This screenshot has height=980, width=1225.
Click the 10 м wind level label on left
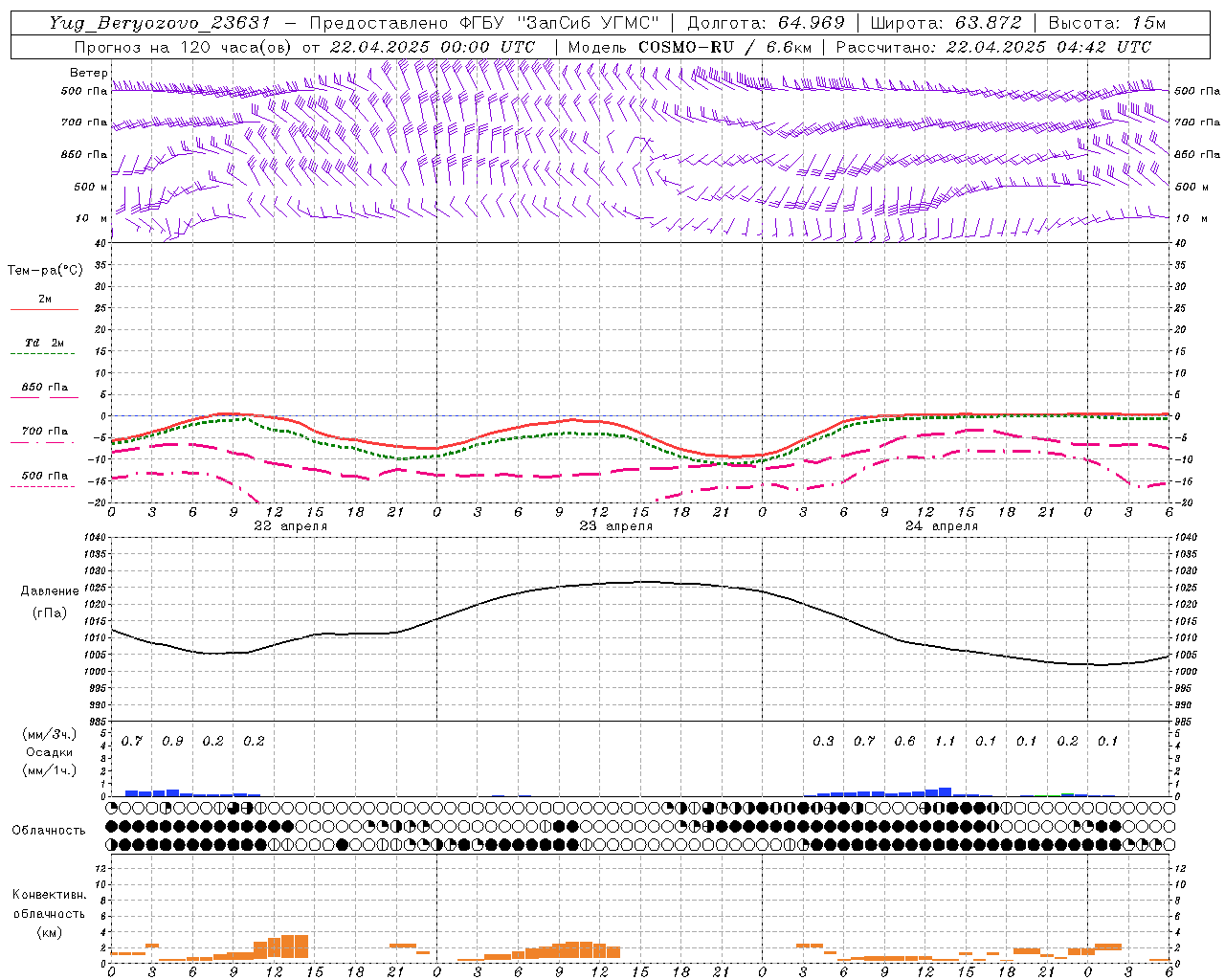[x=92, y=218]
